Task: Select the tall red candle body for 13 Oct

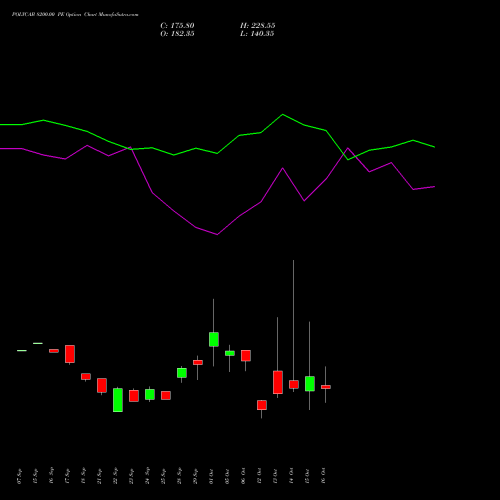Action: click(278, 382)
